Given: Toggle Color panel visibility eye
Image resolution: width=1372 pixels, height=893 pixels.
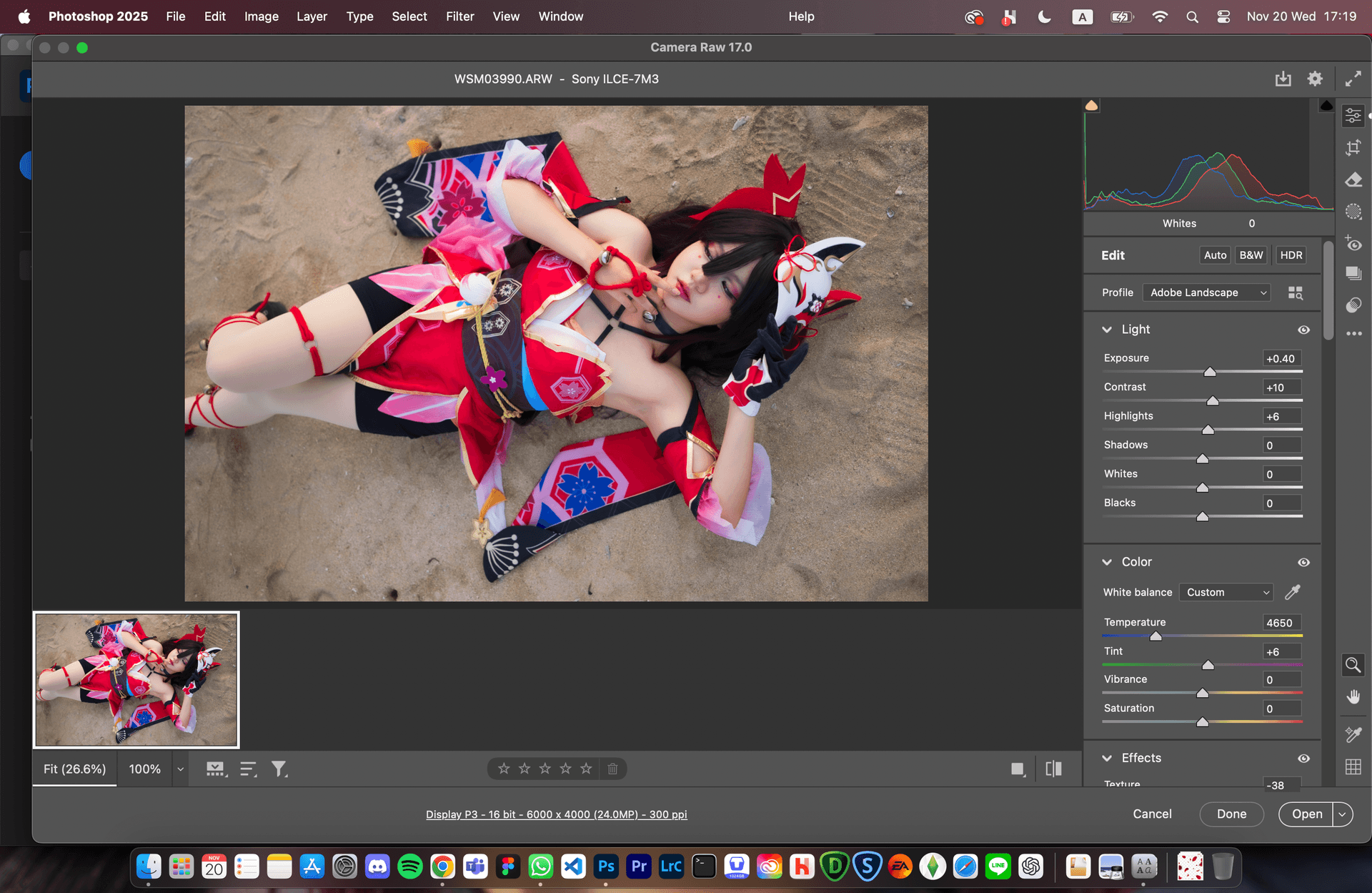Looking at the screenshot, I should tap(1303, 563).
